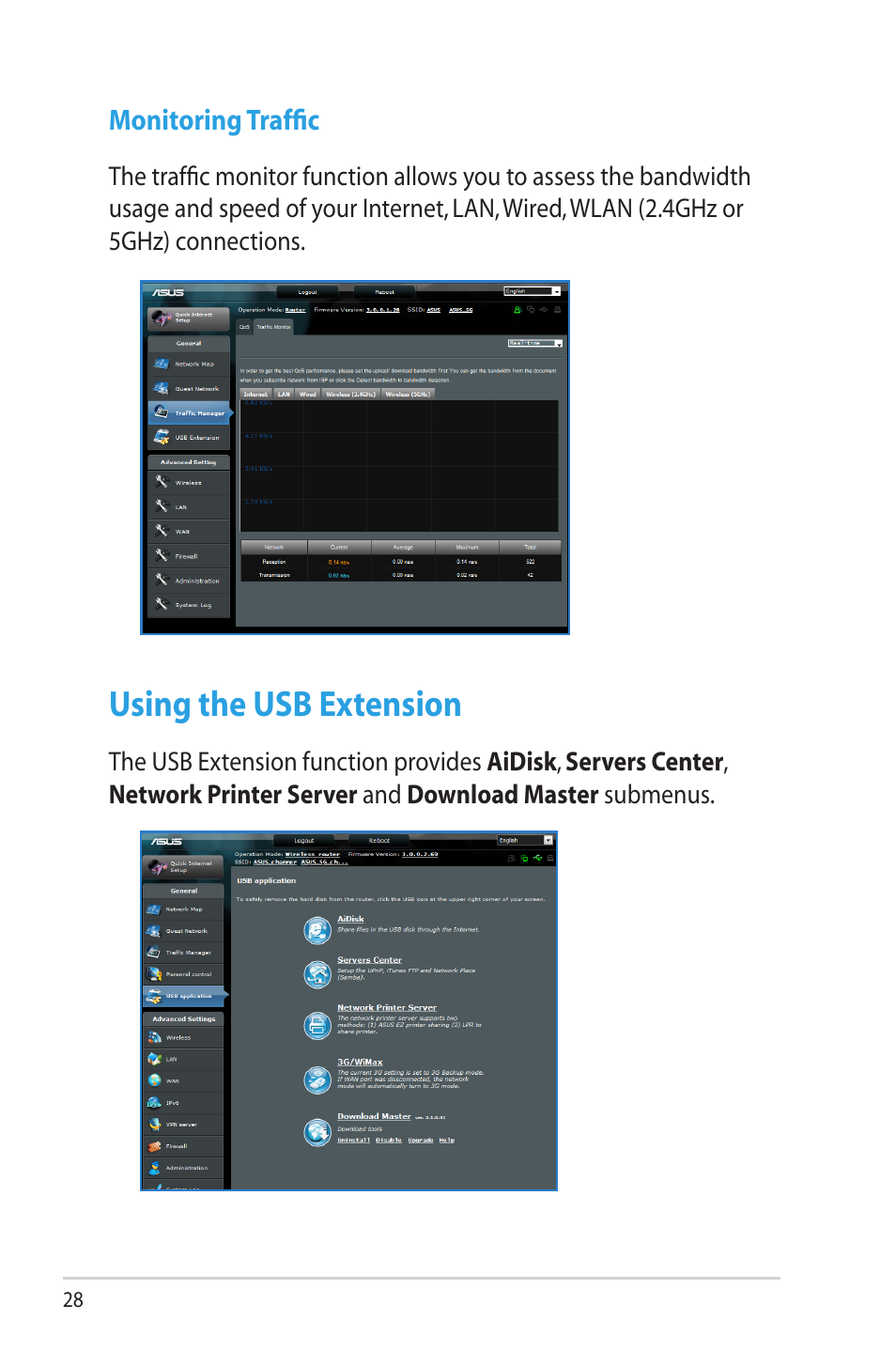The image size is (896, 1351).
Task: Switch to the QoS tab
Action: [244, 327]
